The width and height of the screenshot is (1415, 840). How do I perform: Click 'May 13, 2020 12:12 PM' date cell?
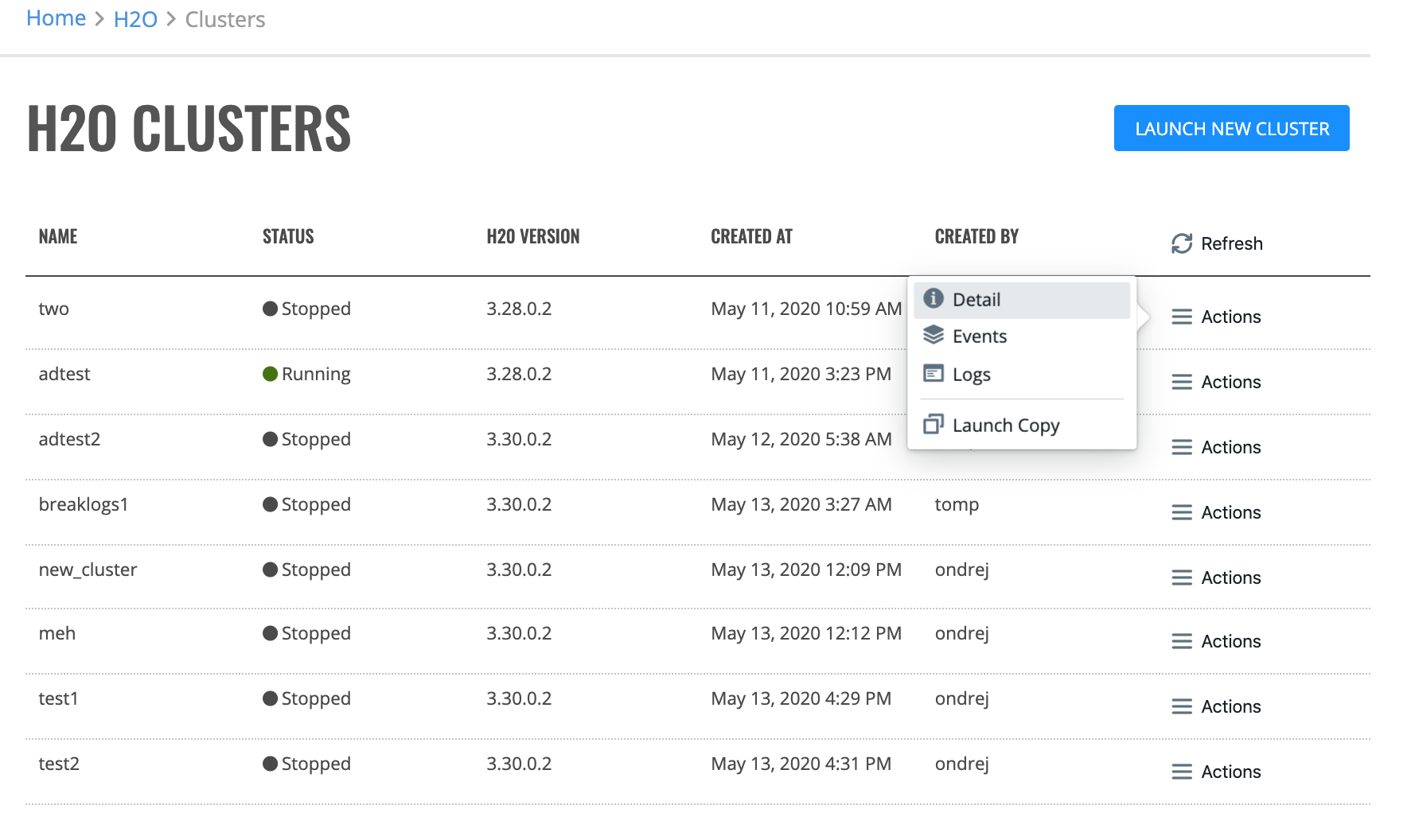(806, 633)
